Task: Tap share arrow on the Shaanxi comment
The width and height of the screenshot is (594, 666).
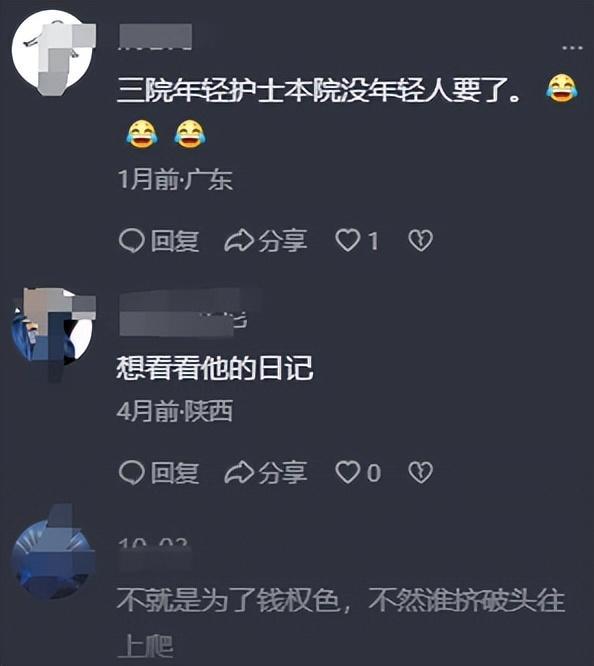Action: tap(239, 472)
